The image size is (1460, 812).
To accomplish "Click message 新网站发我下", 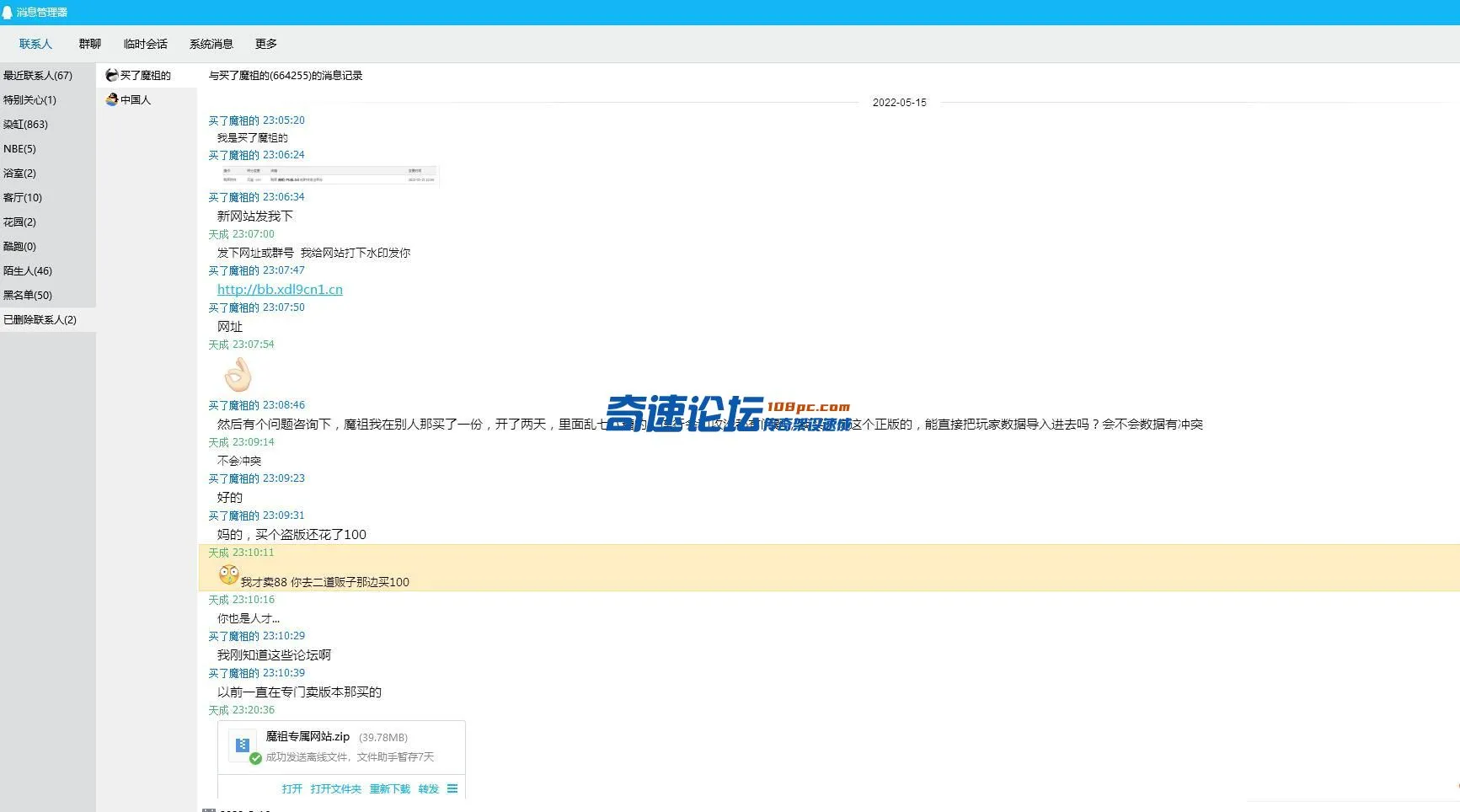I will click(254, 216).
